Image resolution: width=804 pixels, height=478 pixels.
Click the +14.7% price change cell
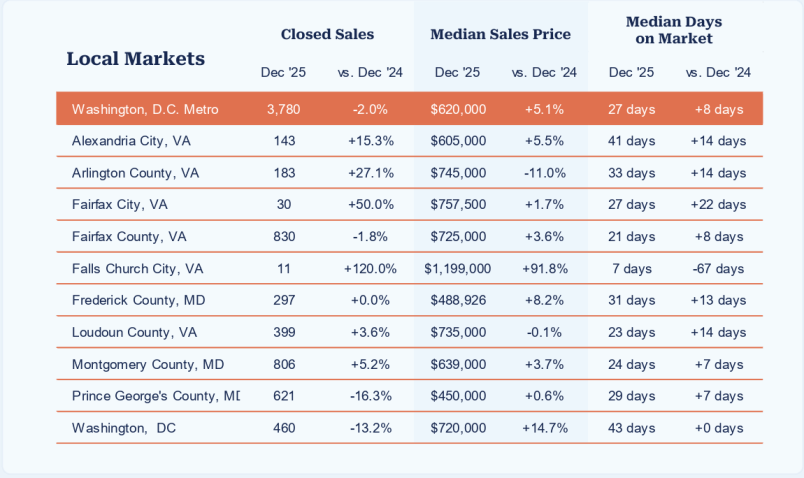[545, 428]
